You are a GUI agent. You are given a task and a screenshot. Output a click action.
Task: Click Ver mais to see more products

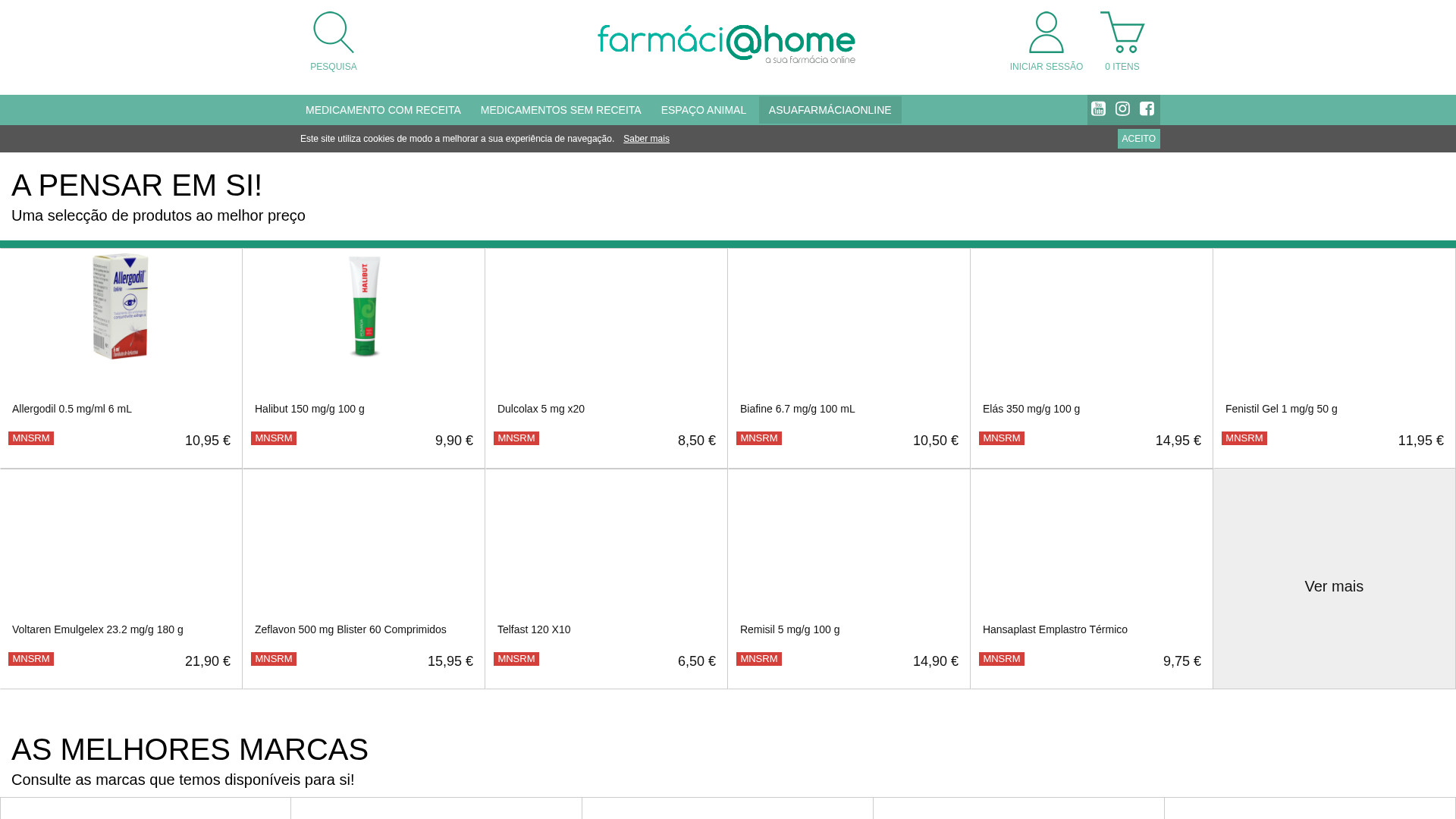pyautogui.click(x=1334, y=586)
